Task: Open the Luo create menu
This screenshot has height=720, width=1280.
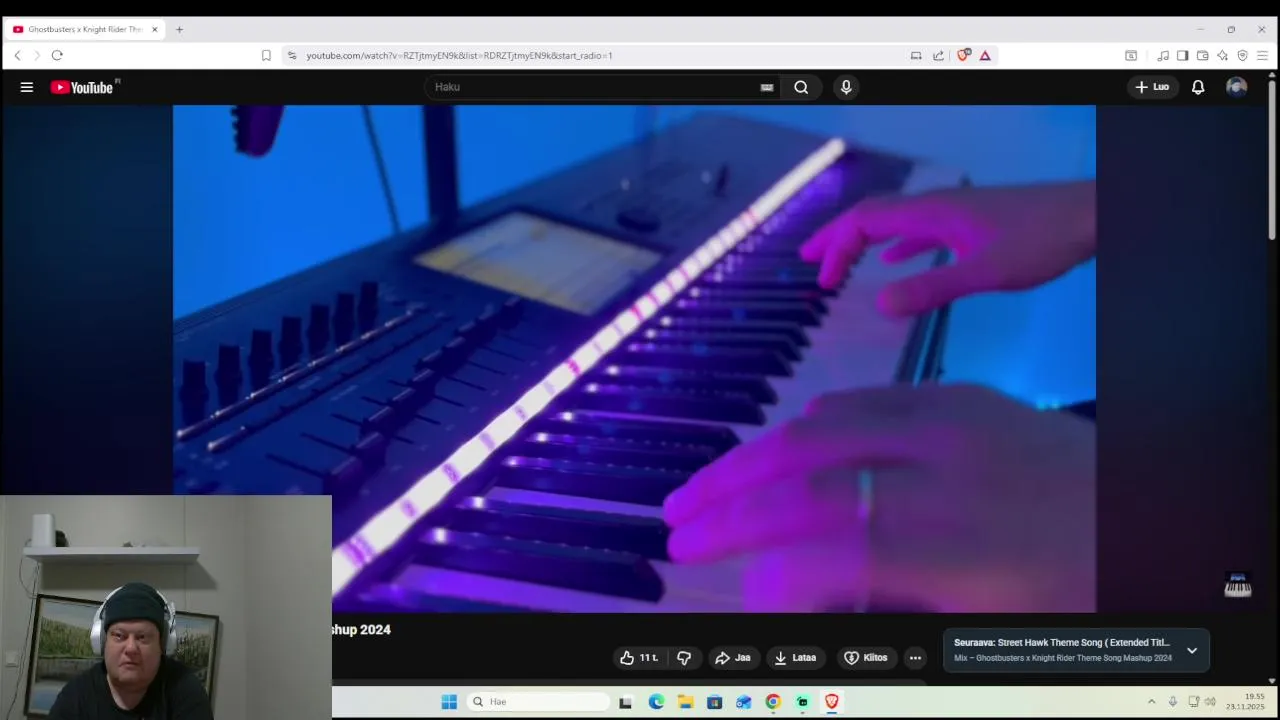Action: tap(1152, 87)
